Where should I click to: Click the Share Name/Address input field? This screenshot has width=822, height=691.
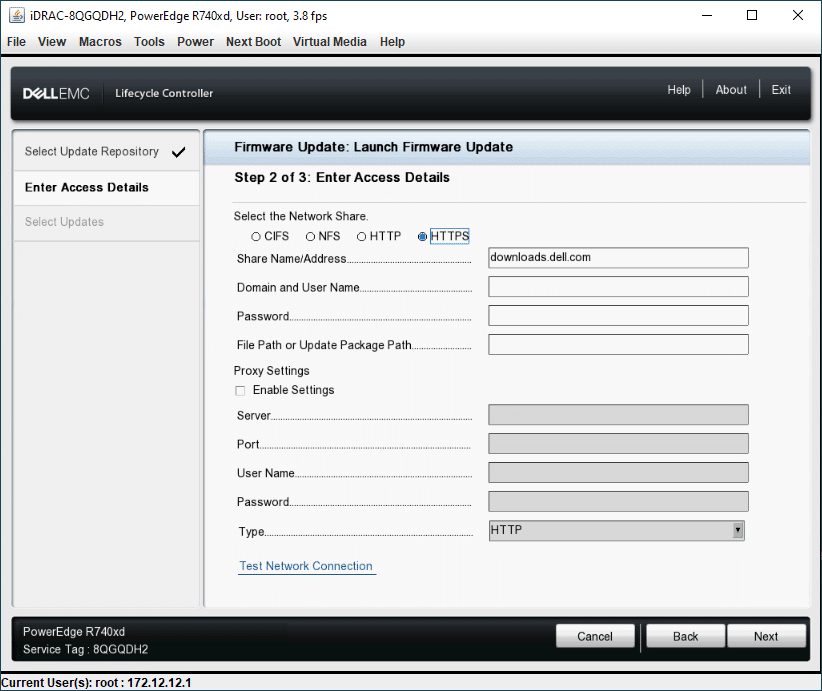[618, 258]
